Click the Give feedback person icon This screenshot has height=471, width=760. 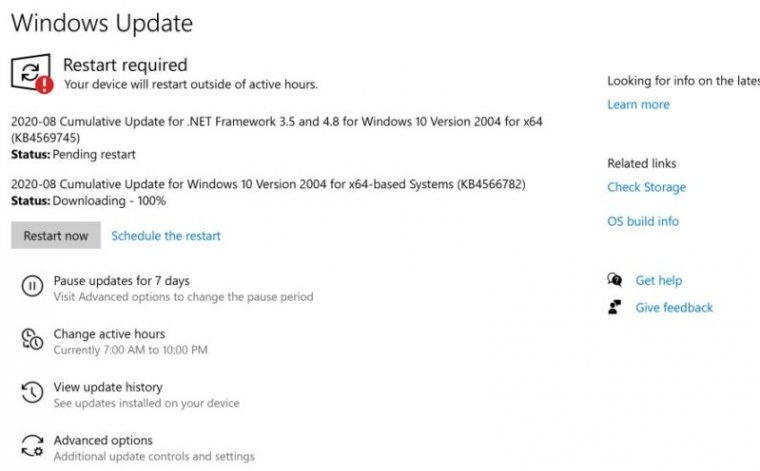pyautogui.click(x=615, y=308)
